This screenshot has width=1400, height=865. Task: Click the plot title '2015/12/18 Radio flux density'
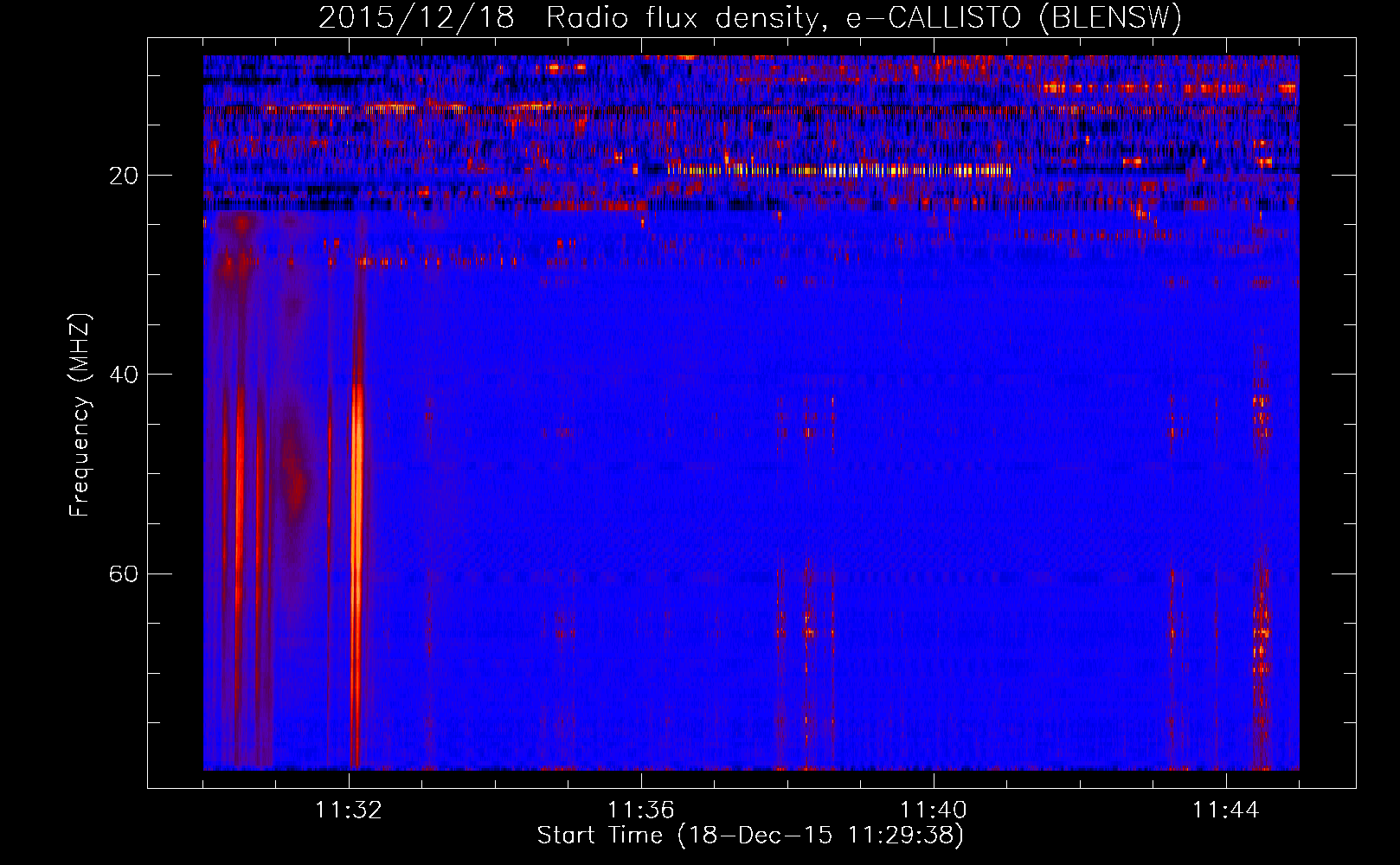pyautogui.click(x=750, y=17)
